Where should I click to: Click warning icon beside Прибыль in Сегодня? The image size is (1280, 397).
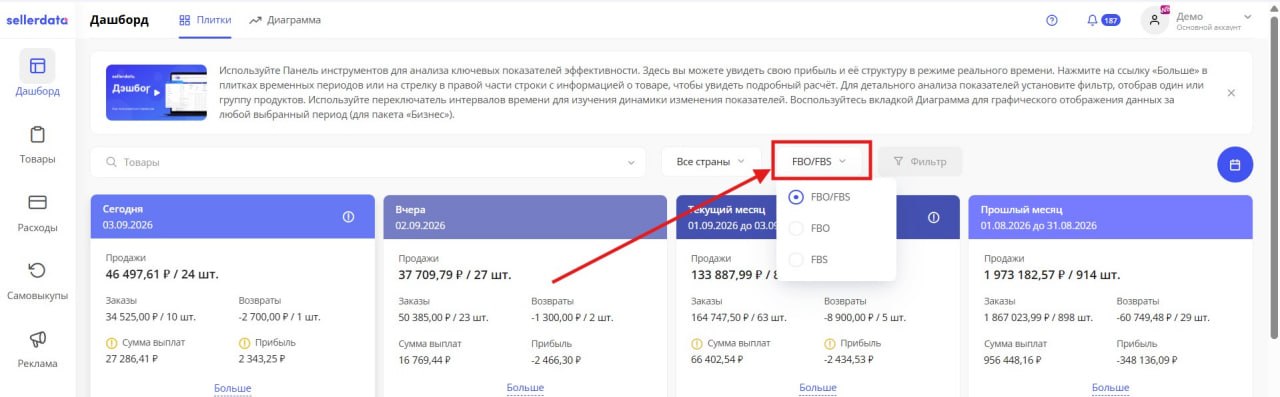pyautogui.click(x=244, y=342)
